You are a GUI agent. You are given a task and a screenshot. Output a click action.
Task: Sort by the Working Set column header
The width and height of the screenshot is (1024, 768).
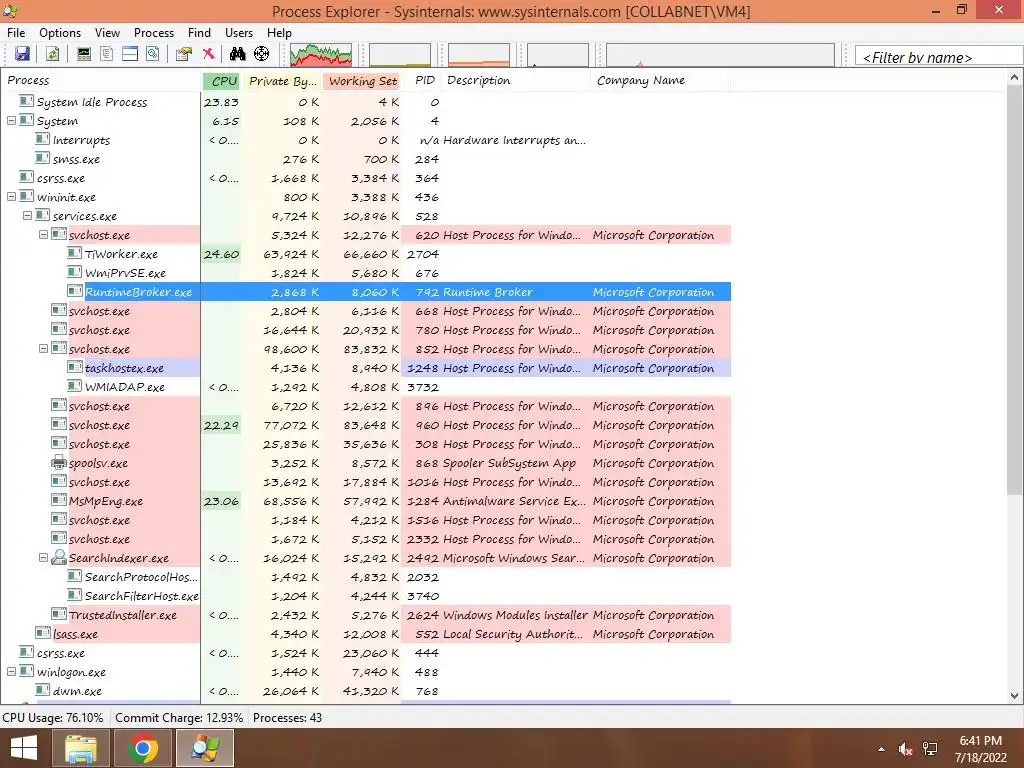(362, 80)
